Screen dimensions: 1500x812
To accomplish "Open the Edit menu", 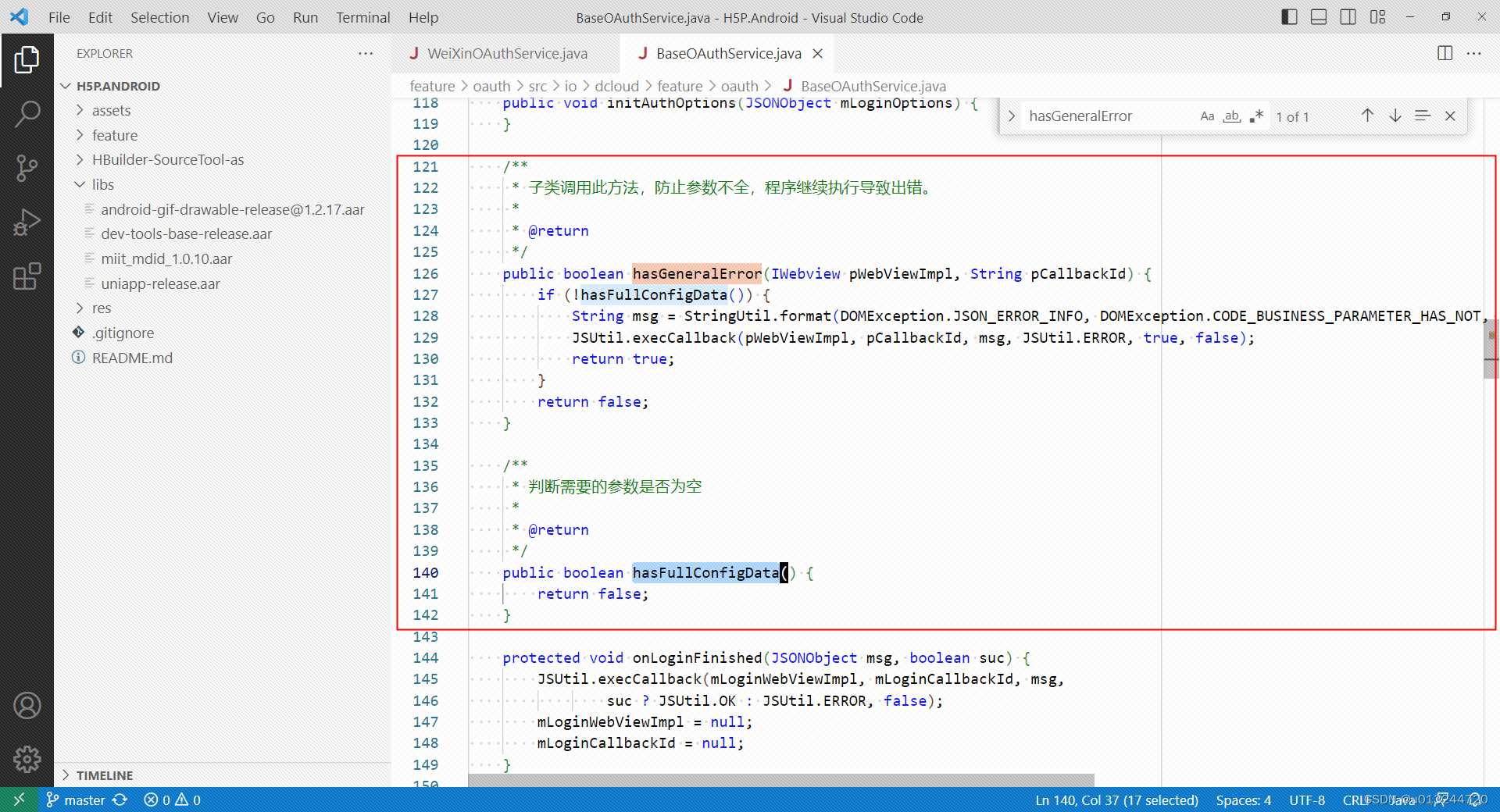I will (x=100, y=17).
